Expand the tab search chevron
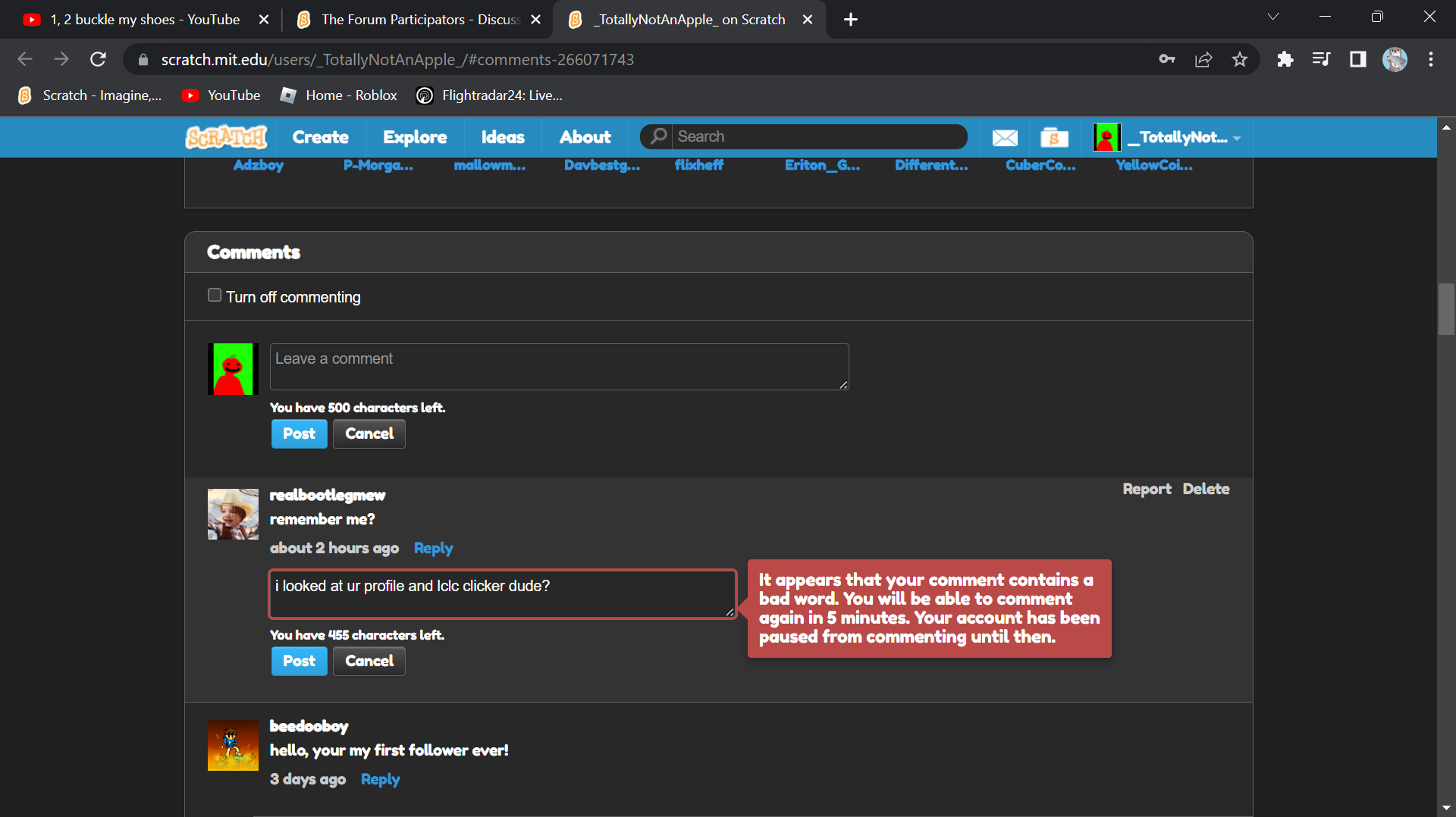Screen dimensions: 1456x817 click(1273, 17)
